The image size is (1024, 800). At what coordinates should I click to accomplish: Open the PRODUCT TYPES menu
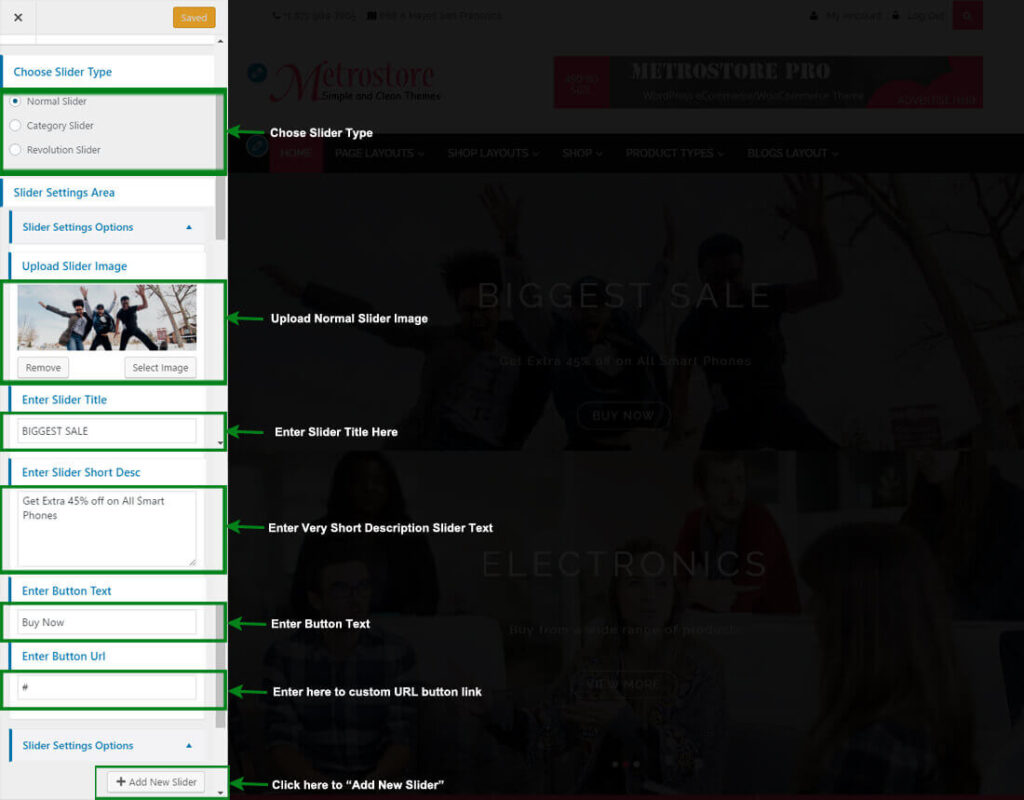[674, 153]
